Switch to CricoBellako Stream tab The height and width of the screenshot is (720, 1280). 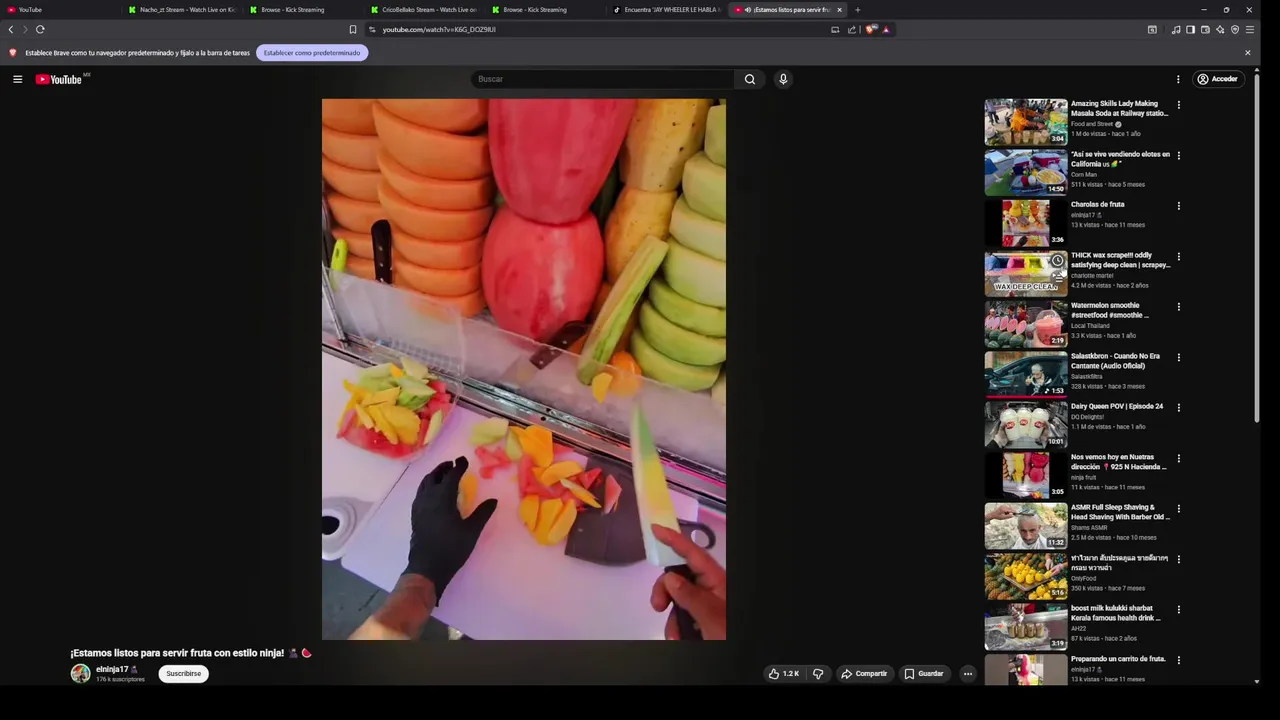pyautogui.click(x=424, y=10)
